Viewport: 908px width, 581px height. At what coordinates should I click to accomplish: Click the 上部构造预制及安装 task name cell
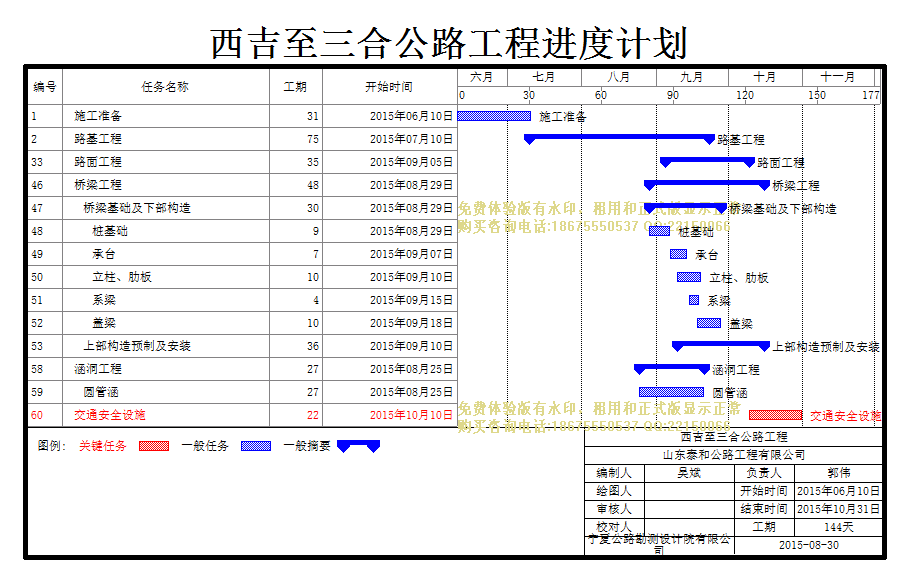pyautogui.click(x=166, y=346)
